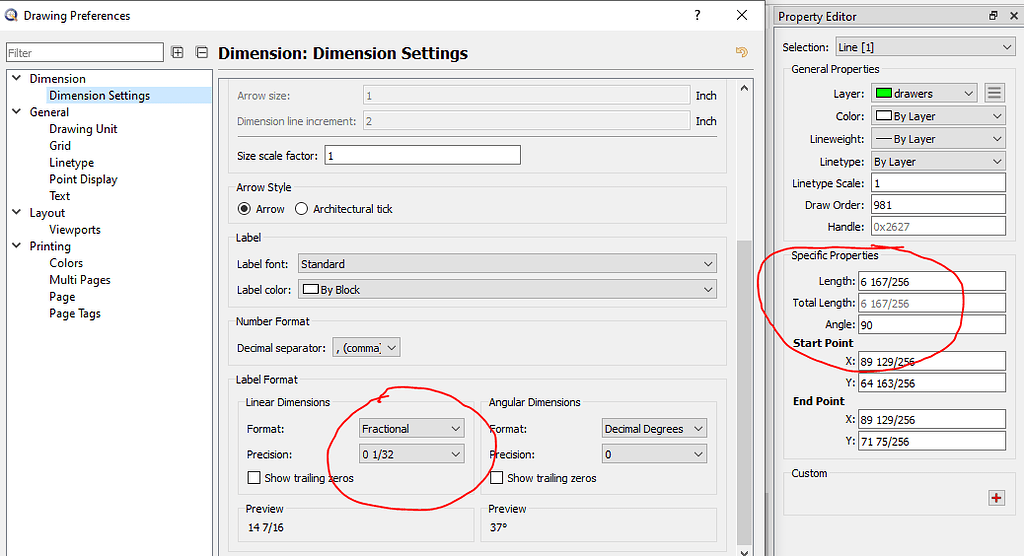Screen dimensions: 1024x556
Task: Collapse the Dimension tree node
Action: click(x=16, y=78)
